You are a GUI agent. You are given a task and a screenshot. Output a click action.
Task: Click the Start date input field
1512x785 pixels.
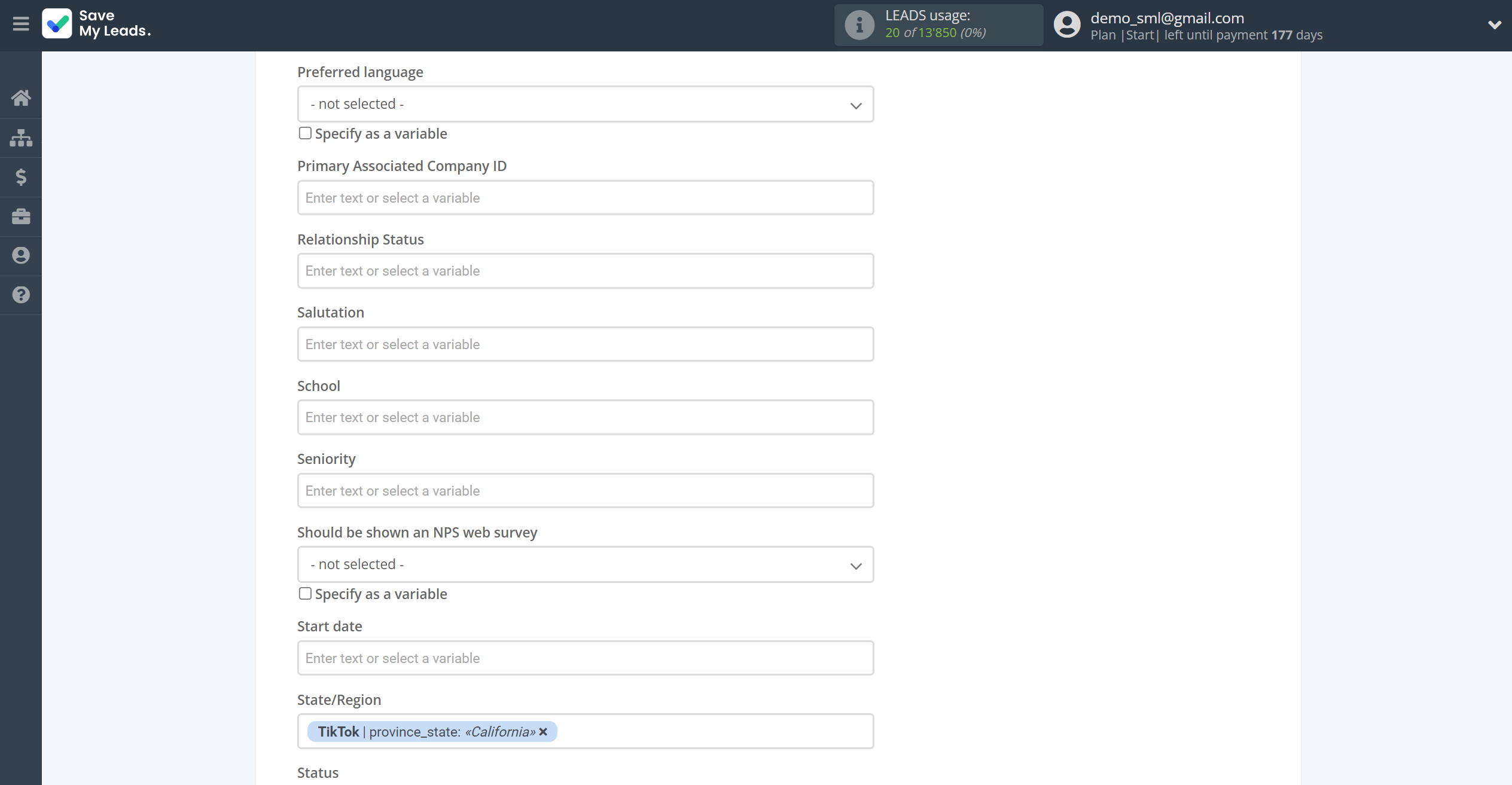click(x=586, y=658)
